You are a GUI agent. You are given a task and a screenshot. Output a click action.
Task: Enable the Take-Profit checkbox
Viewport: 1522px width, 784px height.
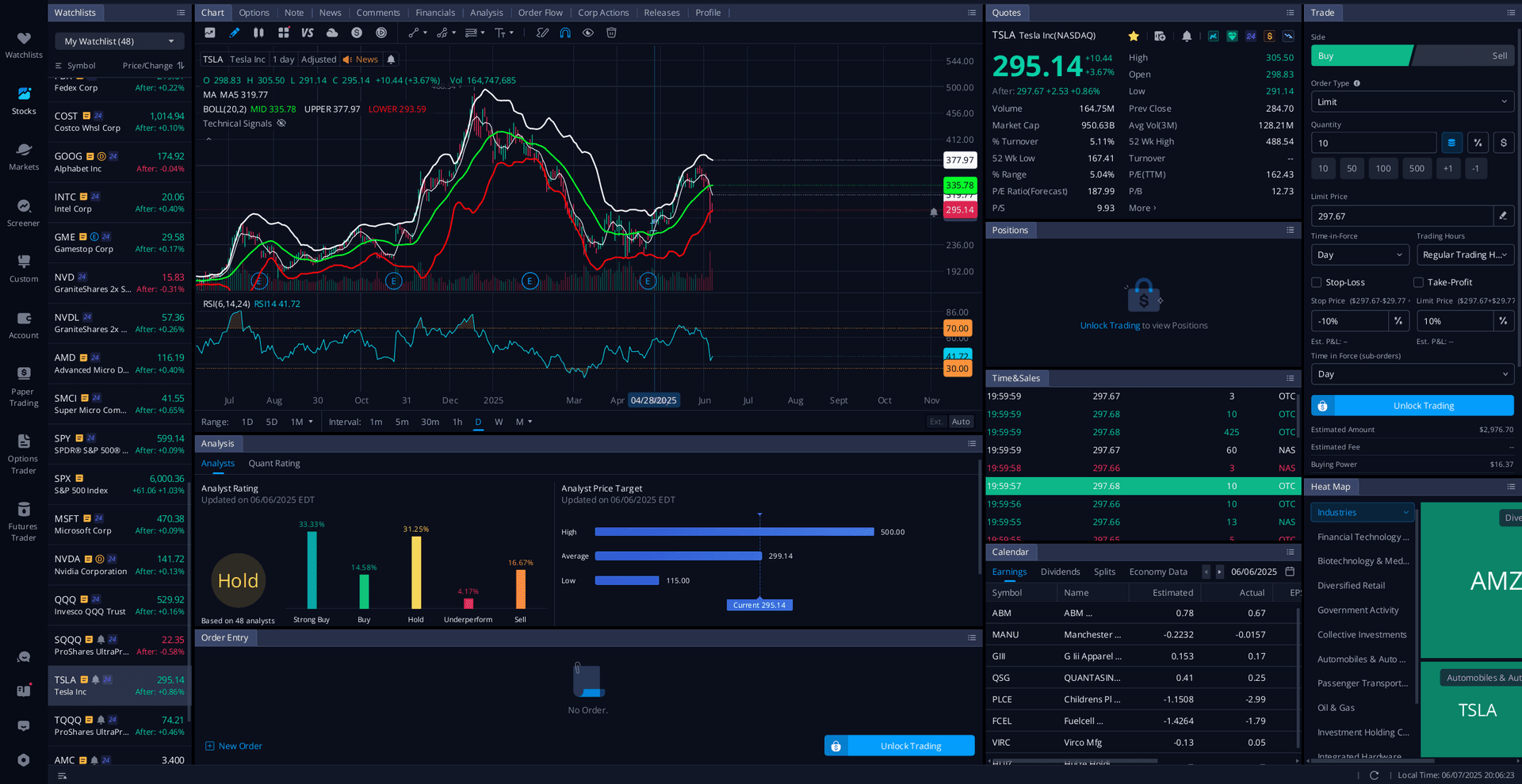[1418, 282]
